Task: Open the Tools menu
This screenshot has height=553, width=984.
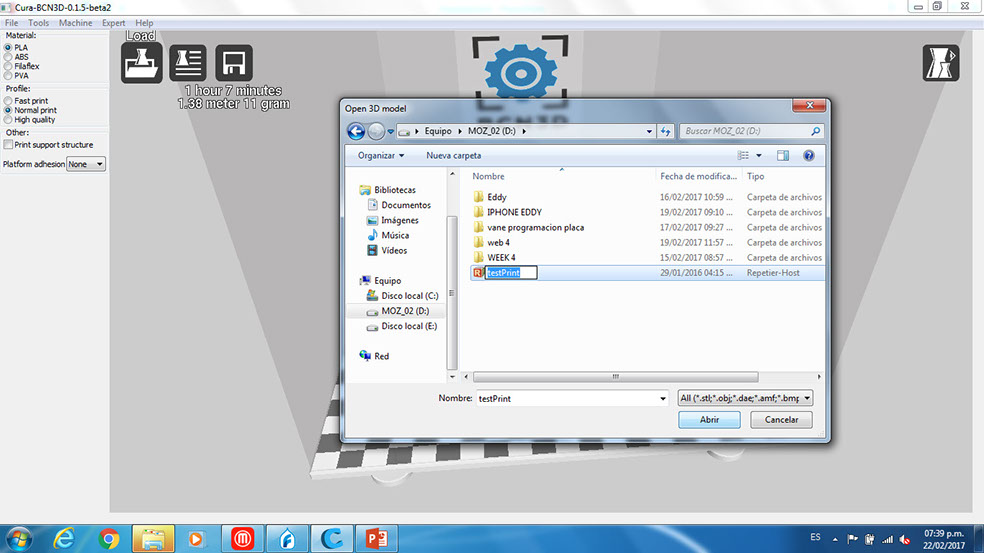Action: (x=38, y=23)
